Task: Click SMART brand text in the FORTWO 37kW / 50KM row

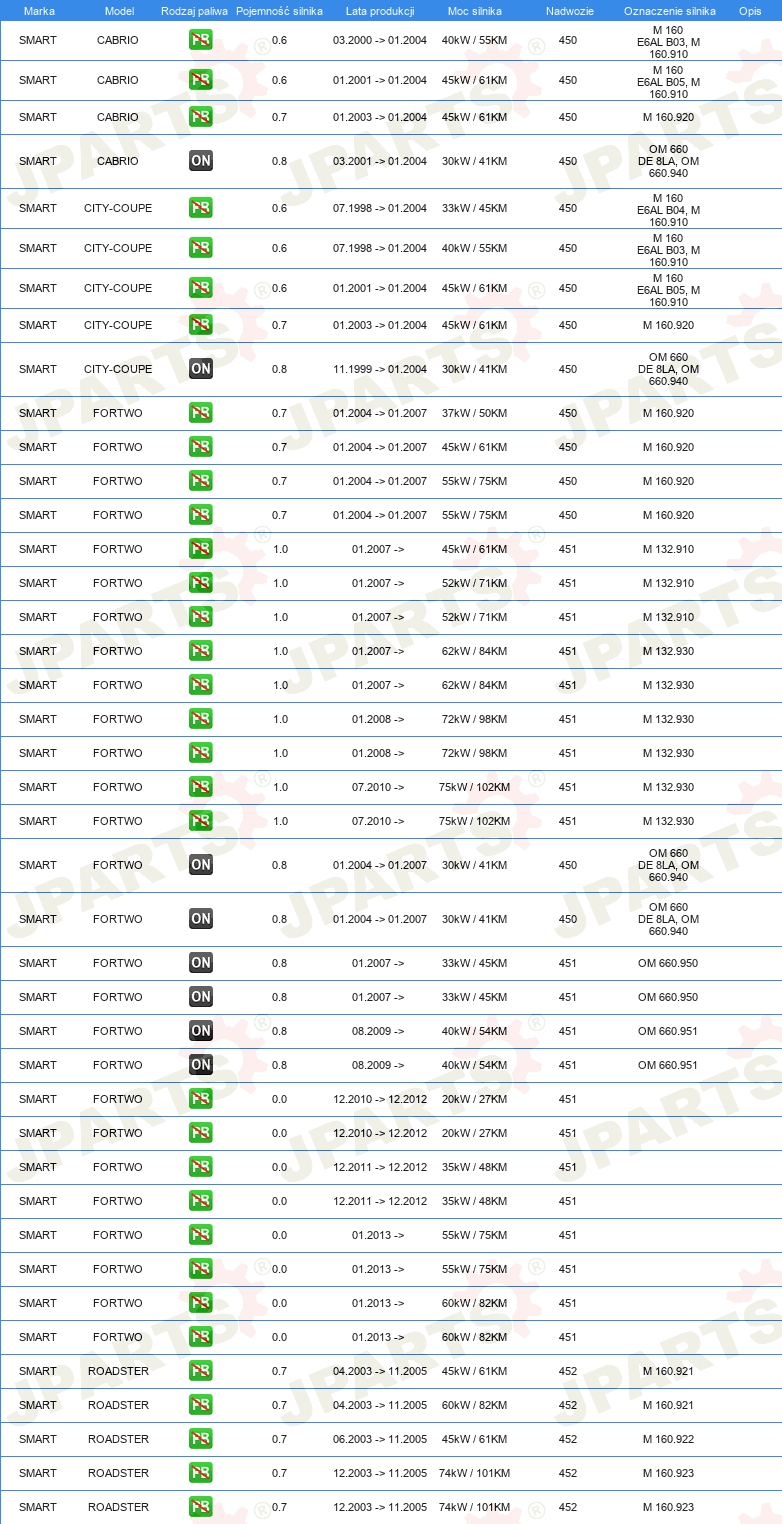Action: click(x=38, y=413)
